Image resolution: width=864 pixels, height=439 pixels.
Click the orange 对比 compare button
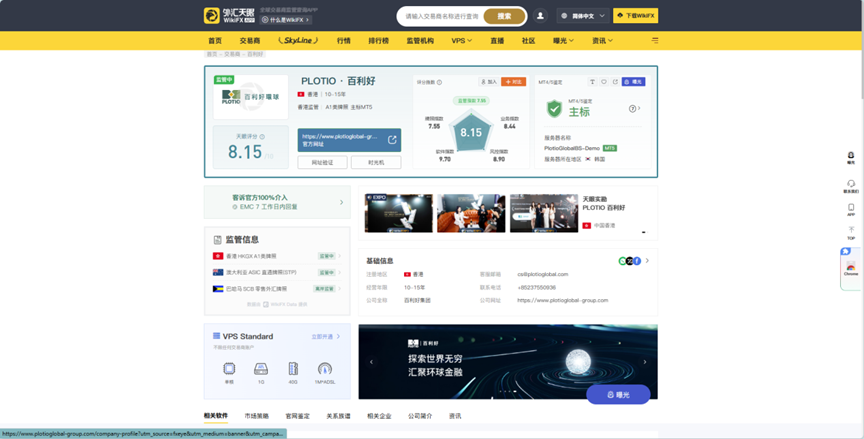[x=513, y=82]
